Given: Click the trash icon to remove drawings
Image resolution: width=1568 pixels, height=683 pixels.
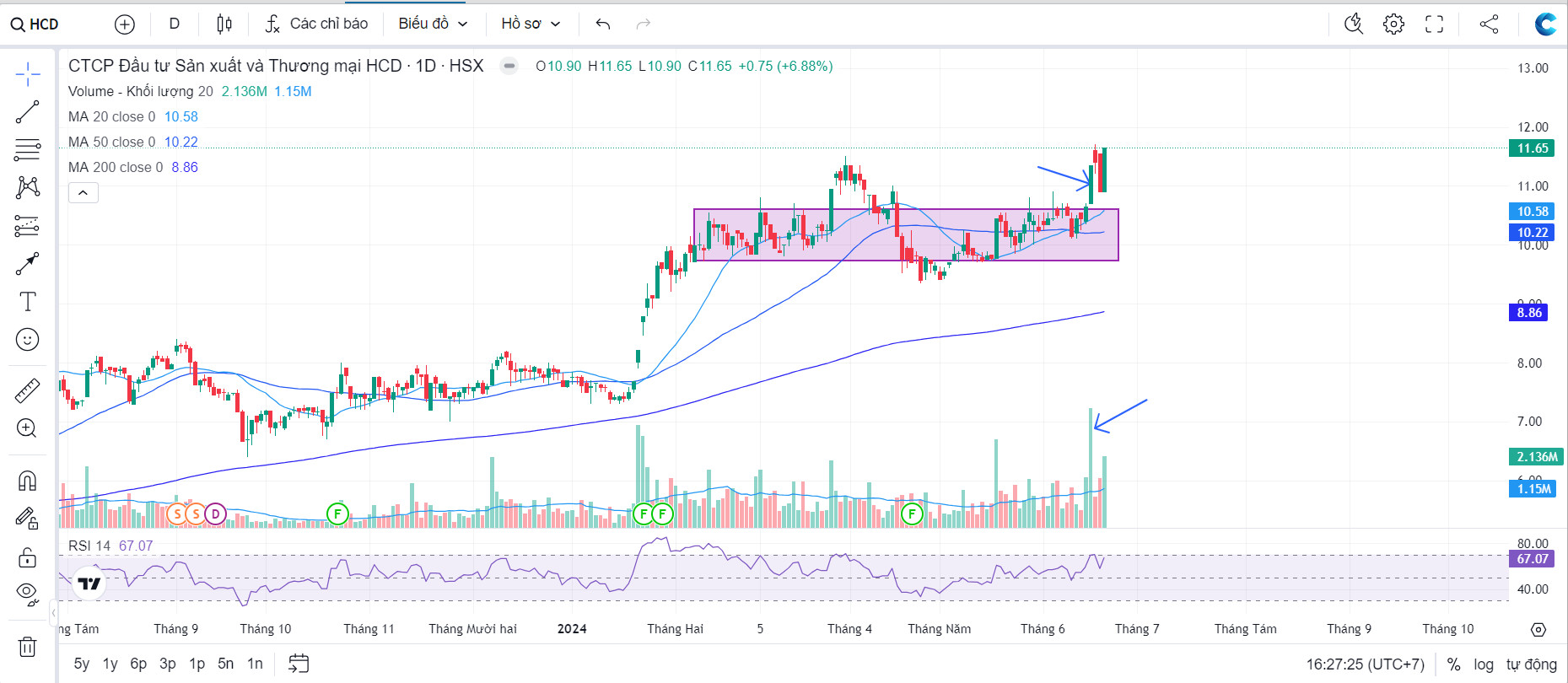Looking at the screenshot, I should [x=27, y=647].
